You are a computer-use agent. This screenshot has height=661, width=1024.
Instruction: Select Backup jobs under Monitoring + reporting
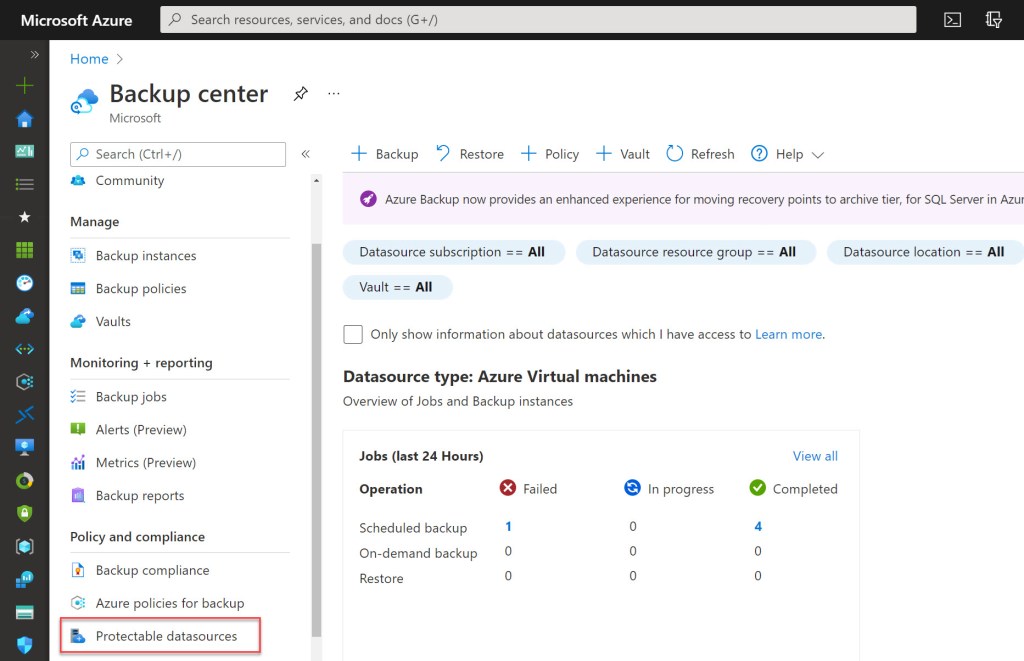pos(131,397)
